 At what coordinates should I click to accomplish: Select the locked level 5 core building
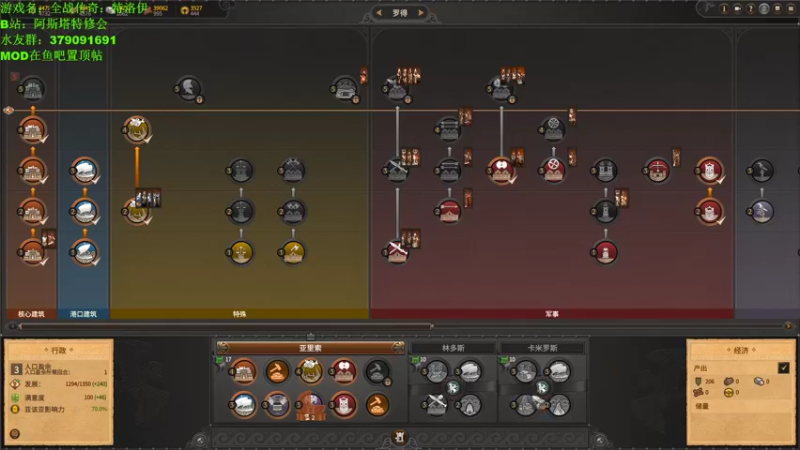pyautogui.click(x=33, y=89)
